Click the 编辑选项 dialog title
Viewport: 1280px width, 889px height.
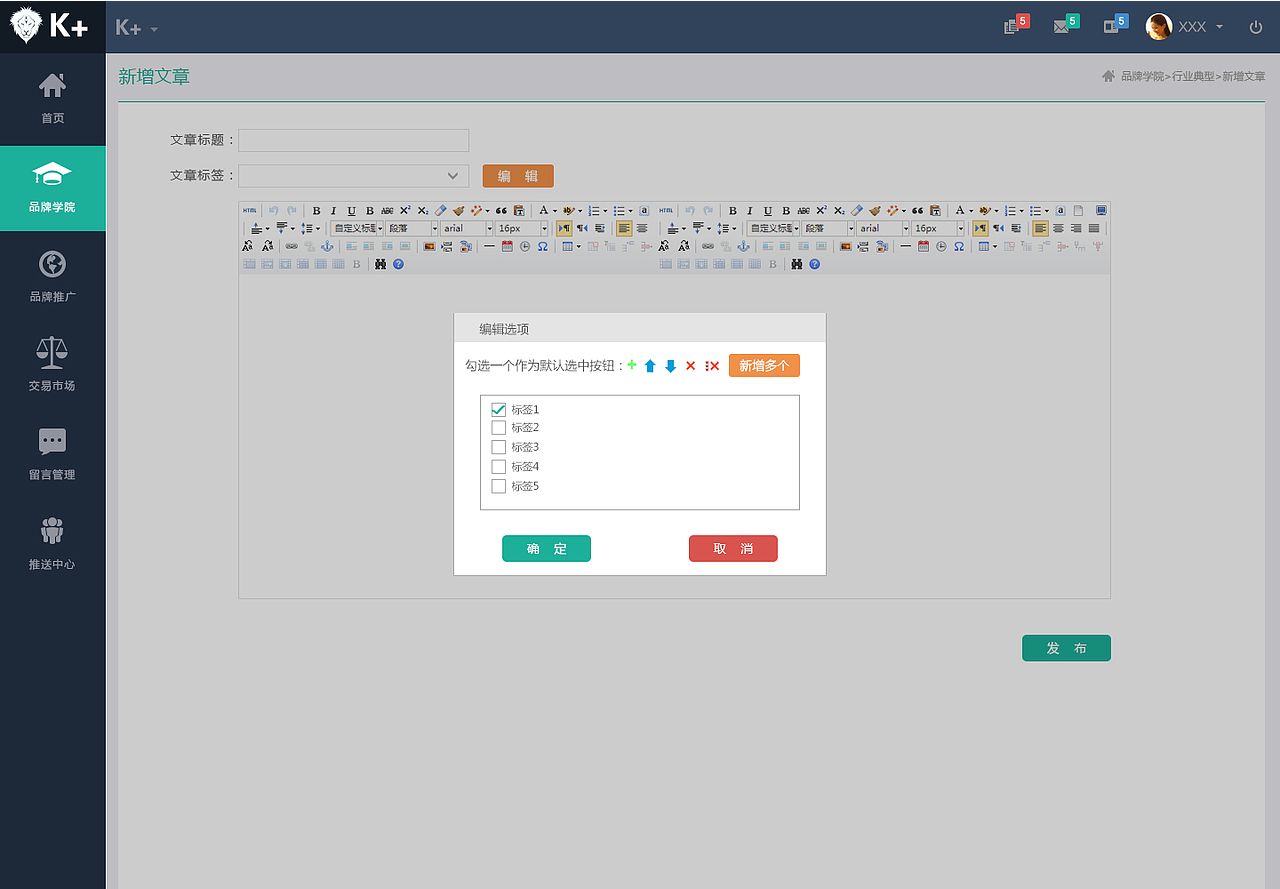coord(504,329)
